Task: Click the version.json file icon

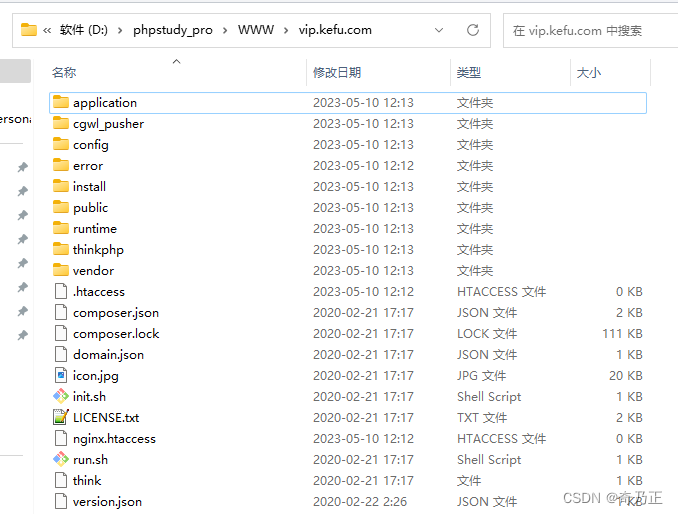Action: pyautogui.click(x=61, y=501)
